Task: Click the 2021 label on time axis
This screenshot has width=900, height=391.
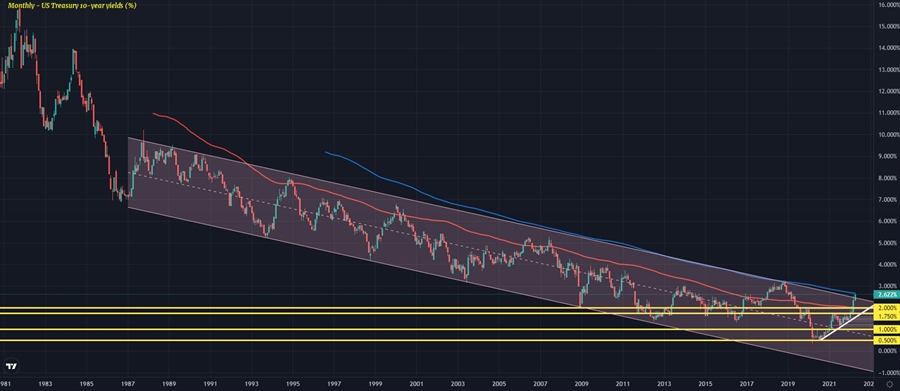Action: coord(829,384)
